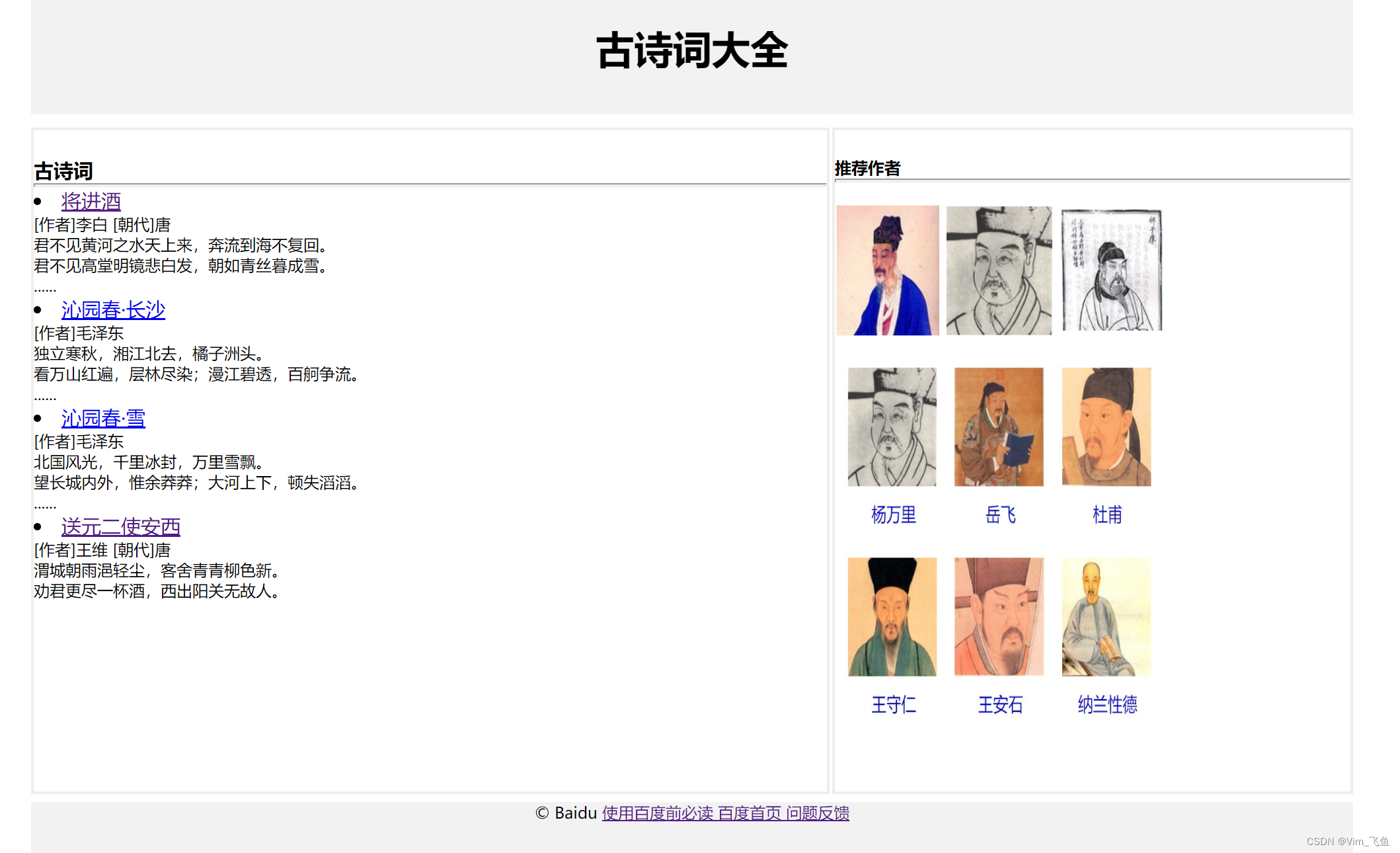Click the 岳飞 author name link
The height and width of the screenshot is (853, 1400).
point(999,514)
